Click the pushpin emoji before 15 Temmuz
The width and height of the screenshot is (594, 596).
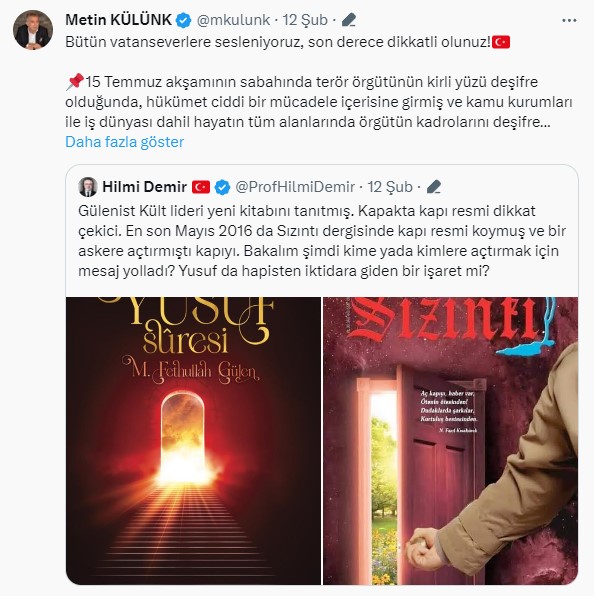[74, 82]
